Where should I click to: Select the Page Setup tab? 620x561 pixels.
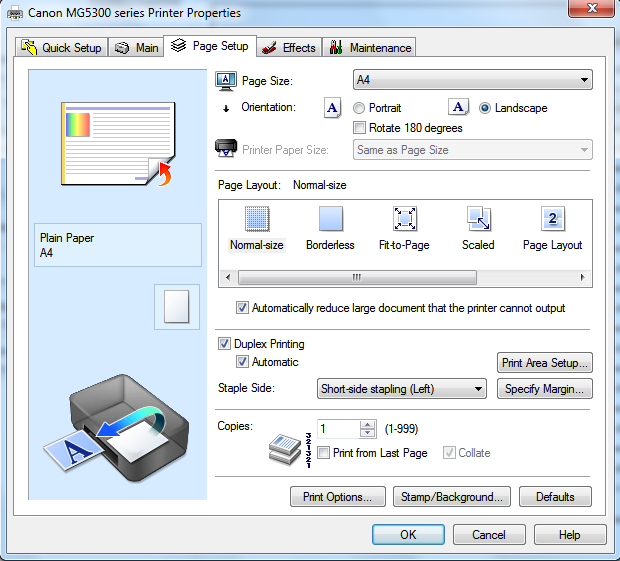point(210,46)
